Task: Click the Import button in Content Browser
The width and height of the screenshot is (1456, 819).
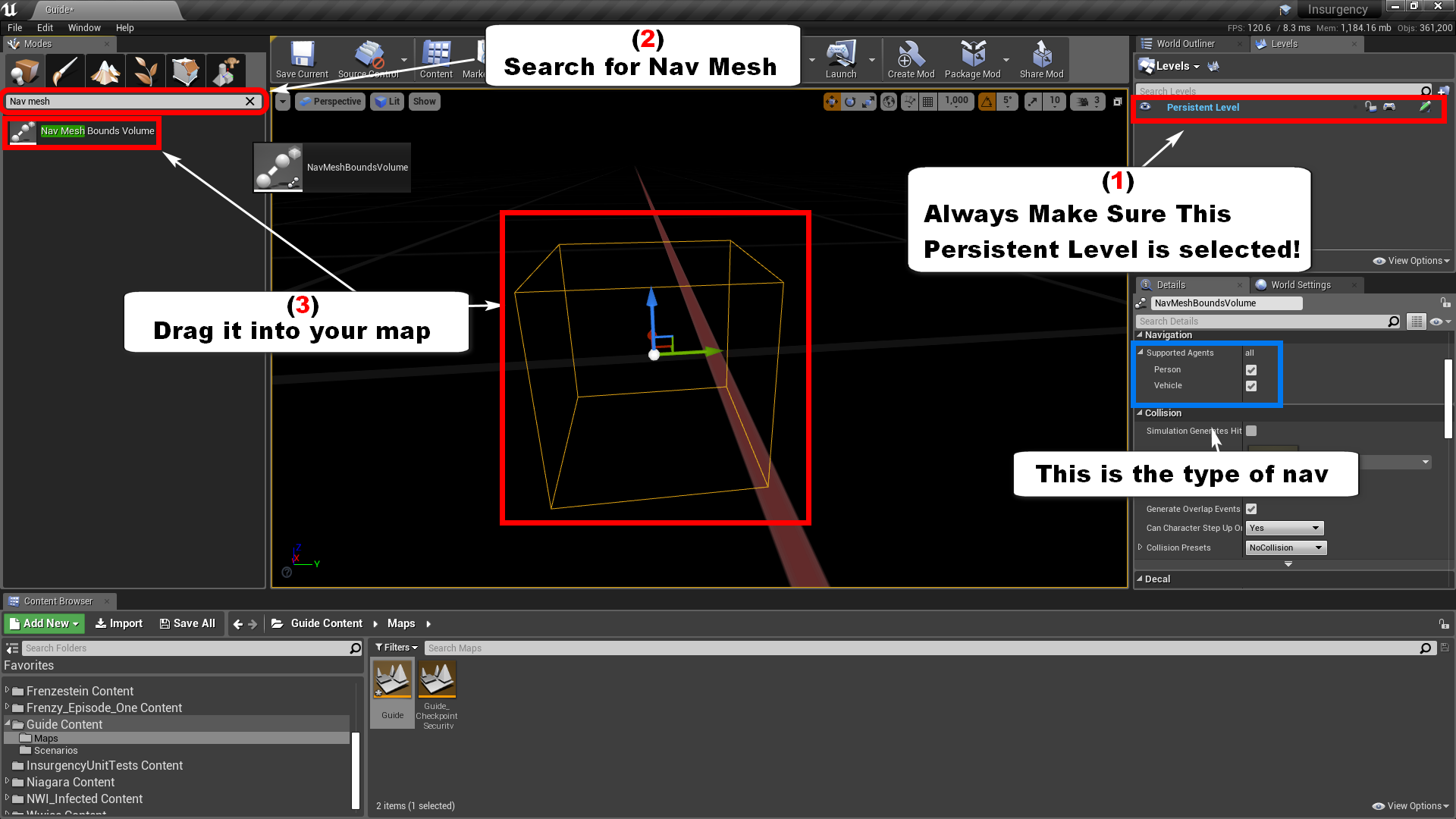Action: click(118, 623)
